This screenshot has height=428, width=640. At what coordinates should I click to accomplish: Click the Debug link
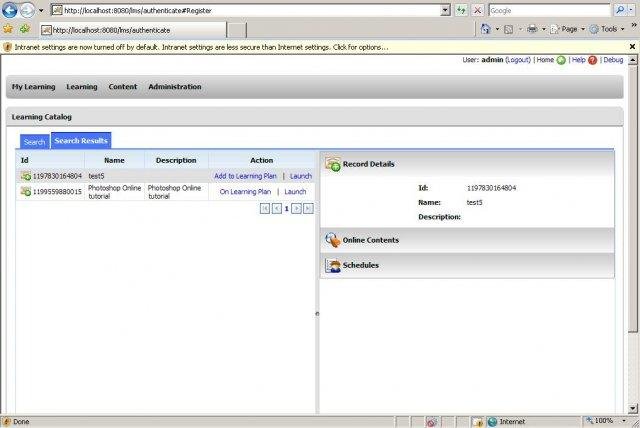coord(613,60)
